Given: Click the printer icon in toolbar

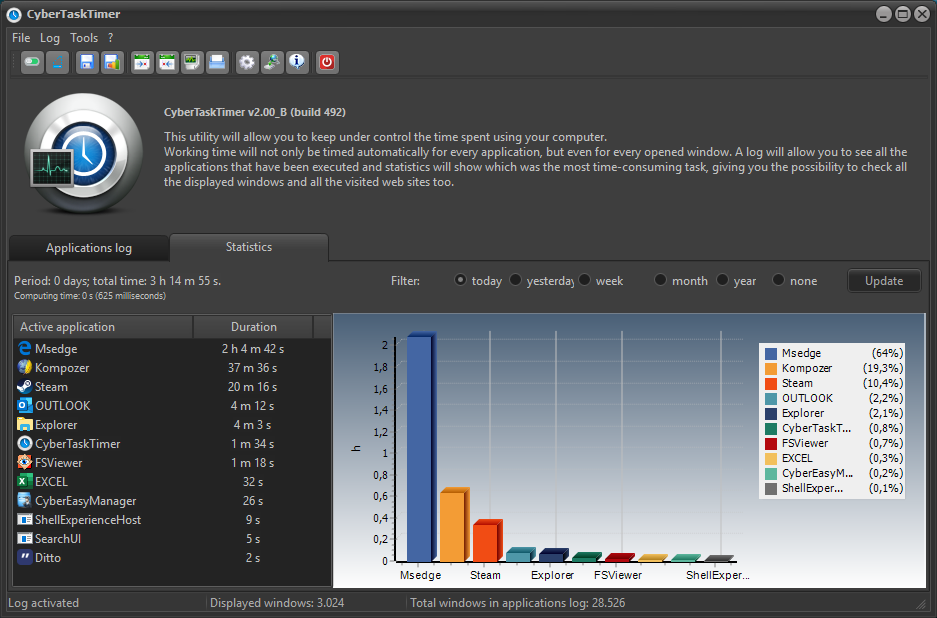Looking at the screenshot, I should [x=217, y=63].
